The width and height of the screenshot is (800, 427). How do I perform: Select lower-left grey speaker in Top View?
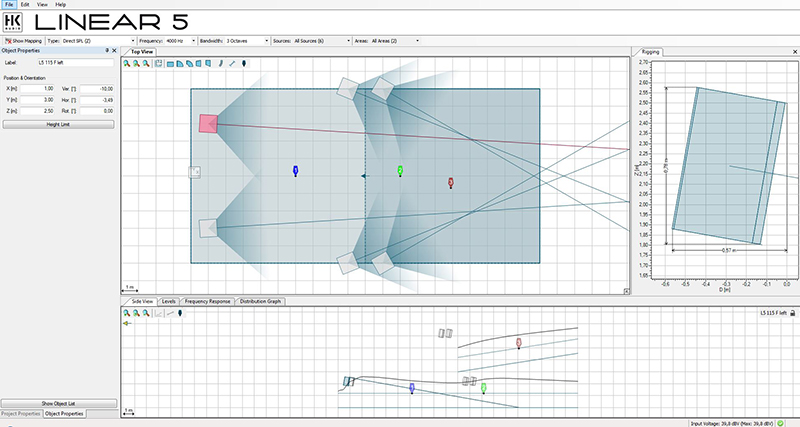point(208,228)
